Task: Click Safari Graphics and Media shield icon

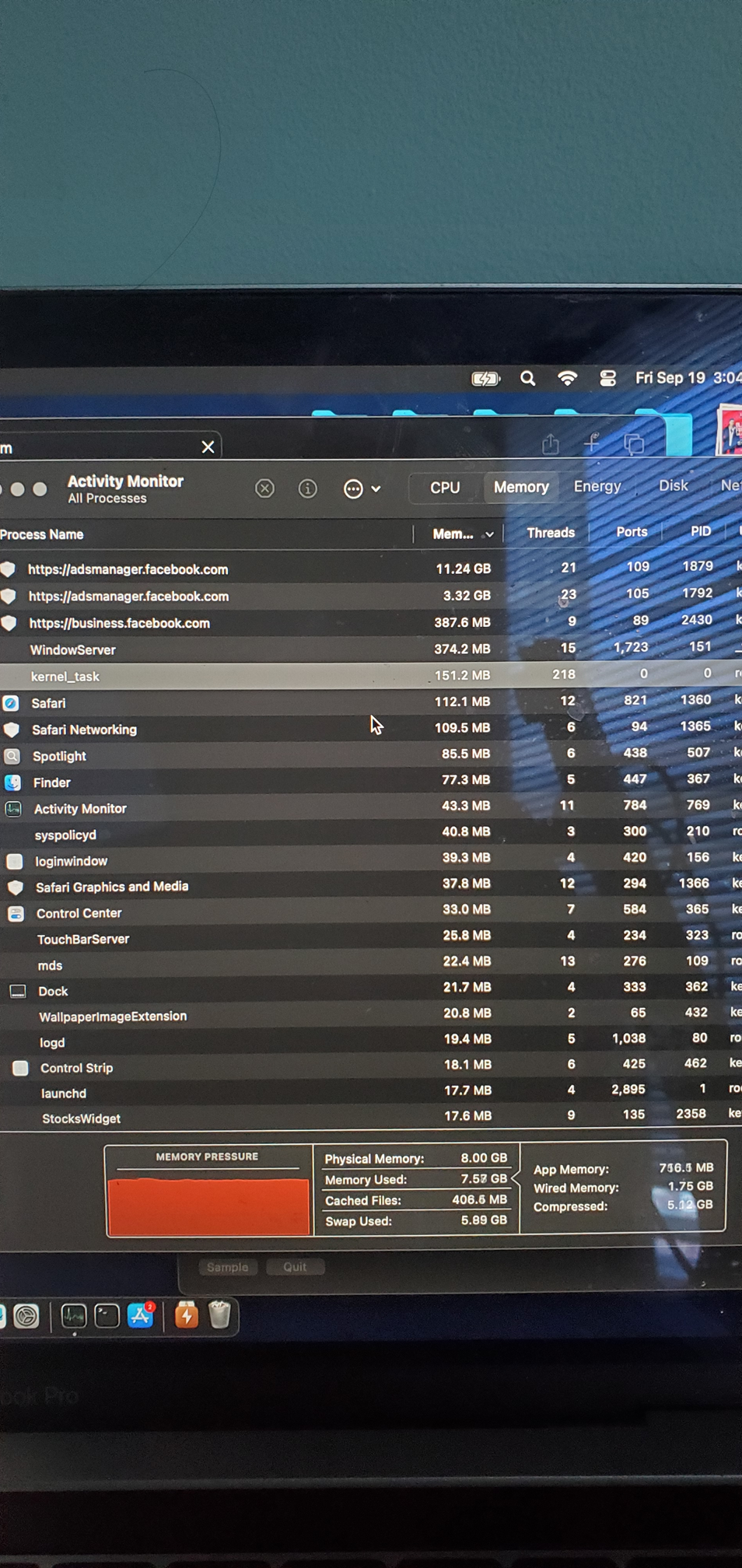Action: 15,887
